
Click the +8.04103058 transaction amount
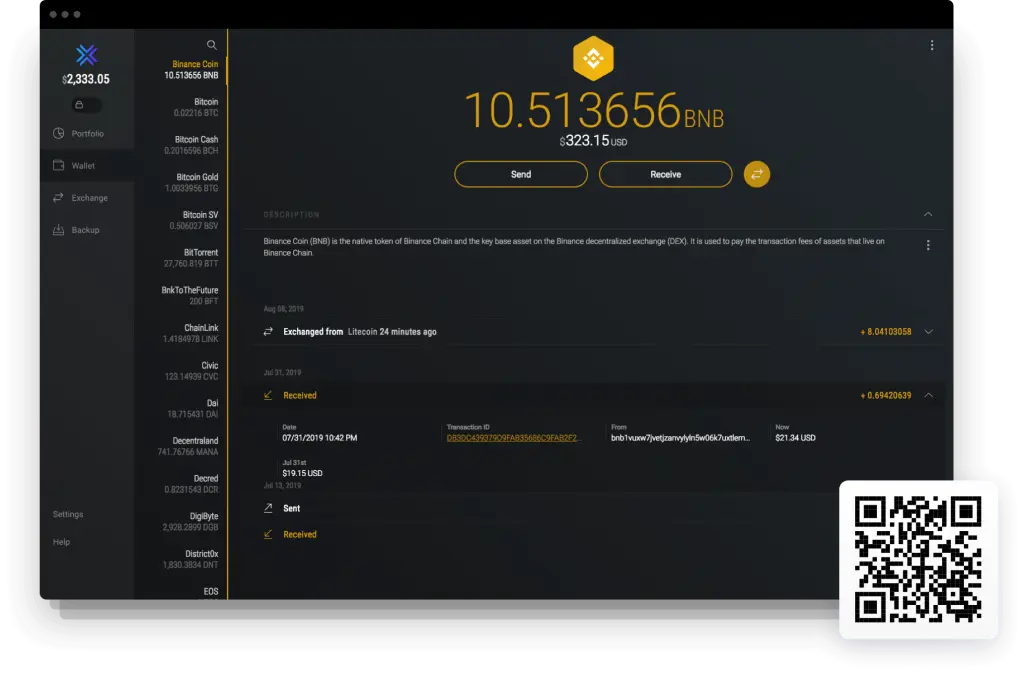(x=886, y=332)
